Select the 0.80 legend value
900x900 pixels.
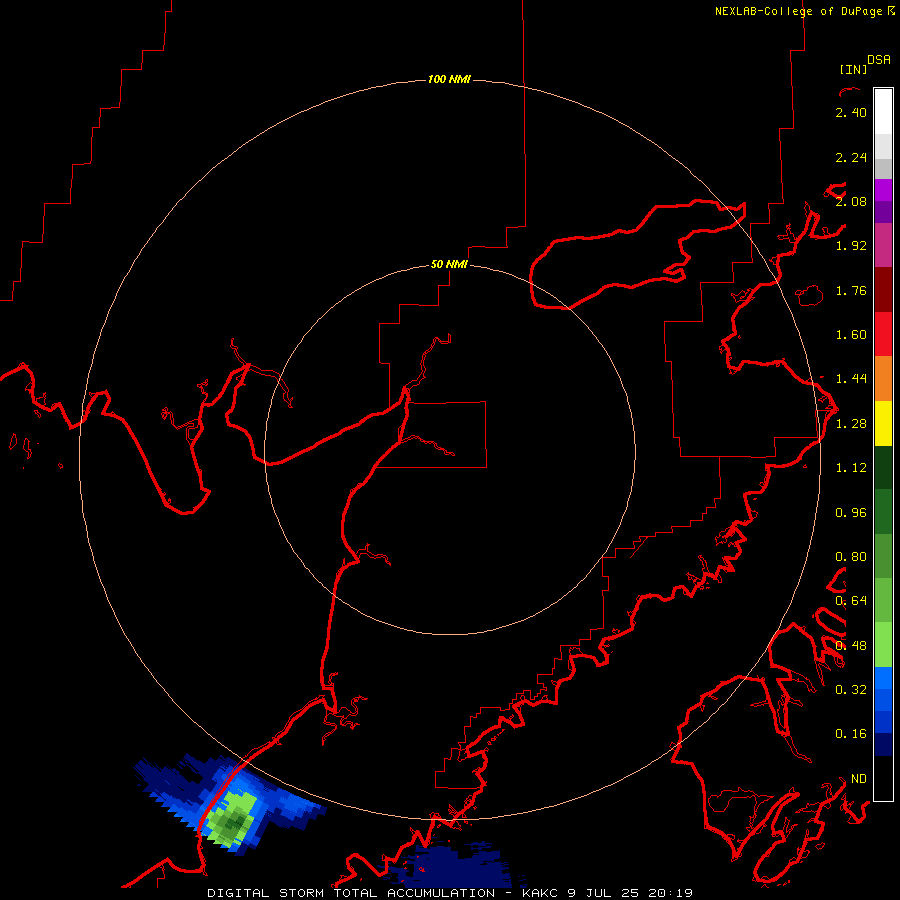coord(851,557)
